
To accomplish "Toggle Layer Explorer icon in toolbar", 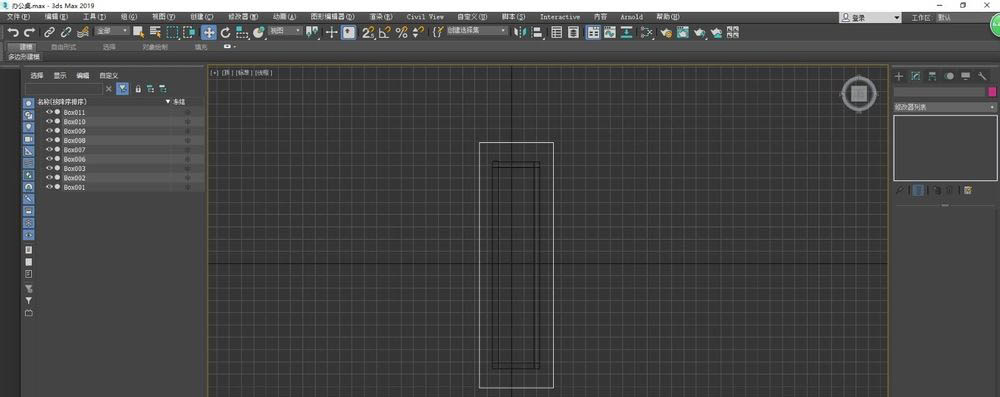I will (573, 32).
